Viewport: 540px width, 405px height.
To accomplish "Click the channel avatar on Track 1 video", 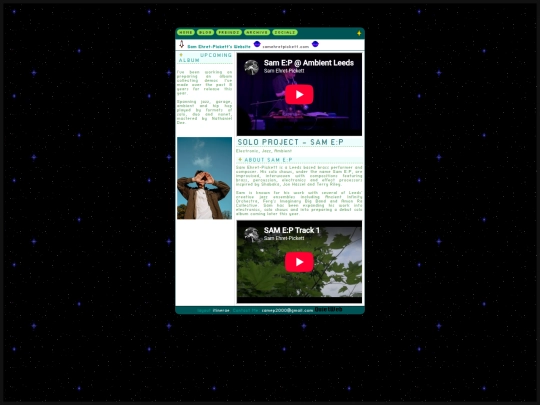I will click(251, 235).
